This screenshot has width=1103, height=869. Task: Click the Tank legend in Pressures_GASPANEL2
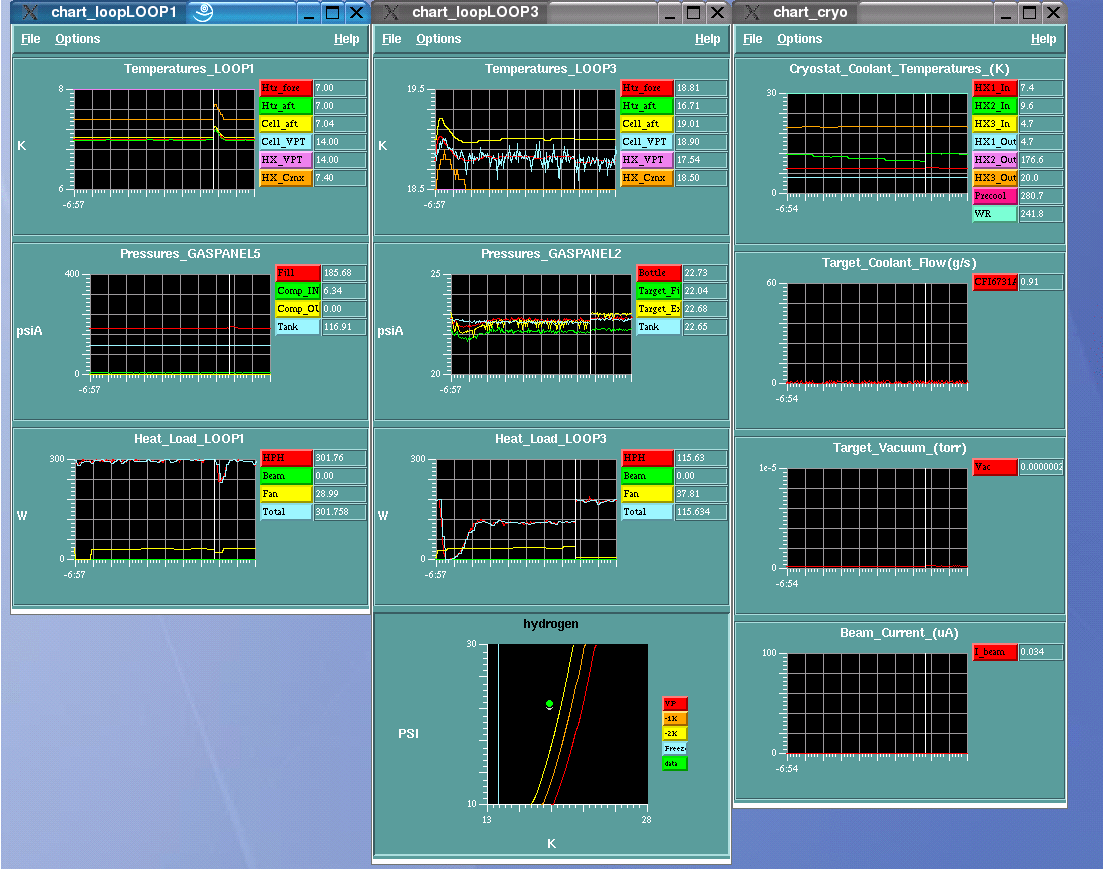(659, 327)
